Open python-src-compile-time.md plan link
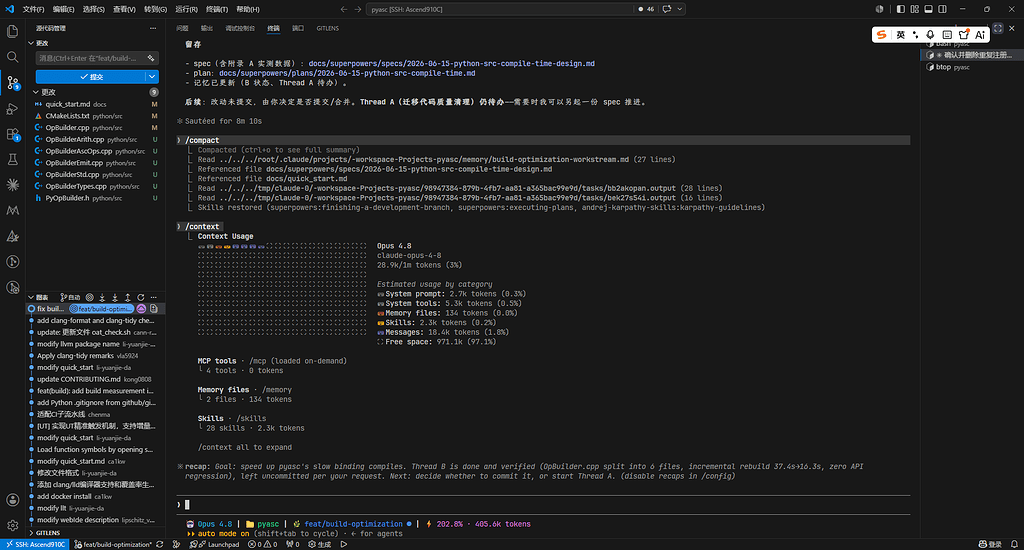 coord(347,73)
